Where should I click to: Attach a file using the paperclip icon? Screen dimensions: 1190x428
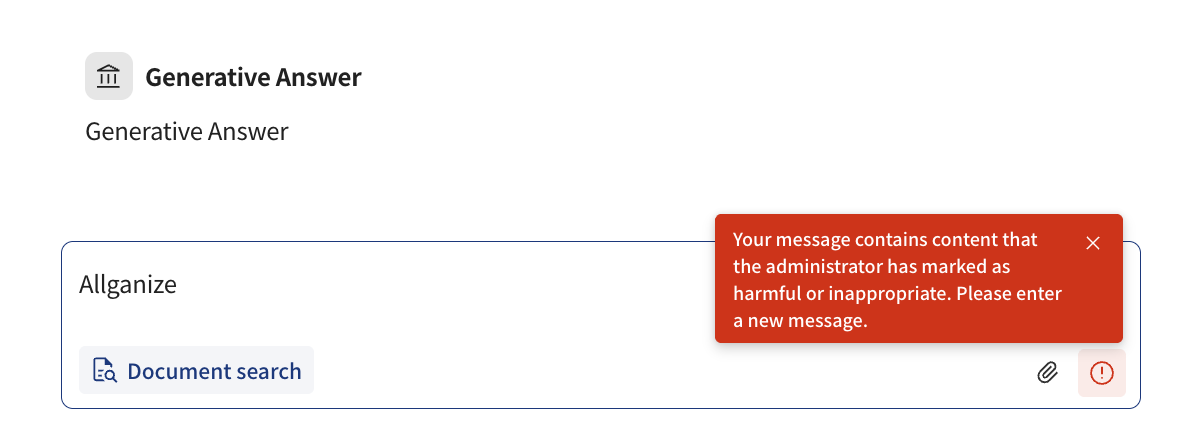click(1047, 373)
